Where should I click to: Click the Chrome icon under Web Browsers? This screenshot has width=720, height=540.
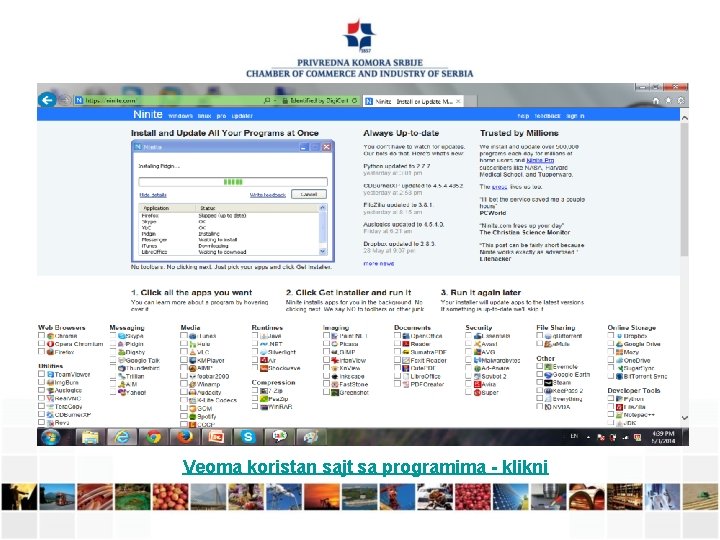click(x=51, y=336)
